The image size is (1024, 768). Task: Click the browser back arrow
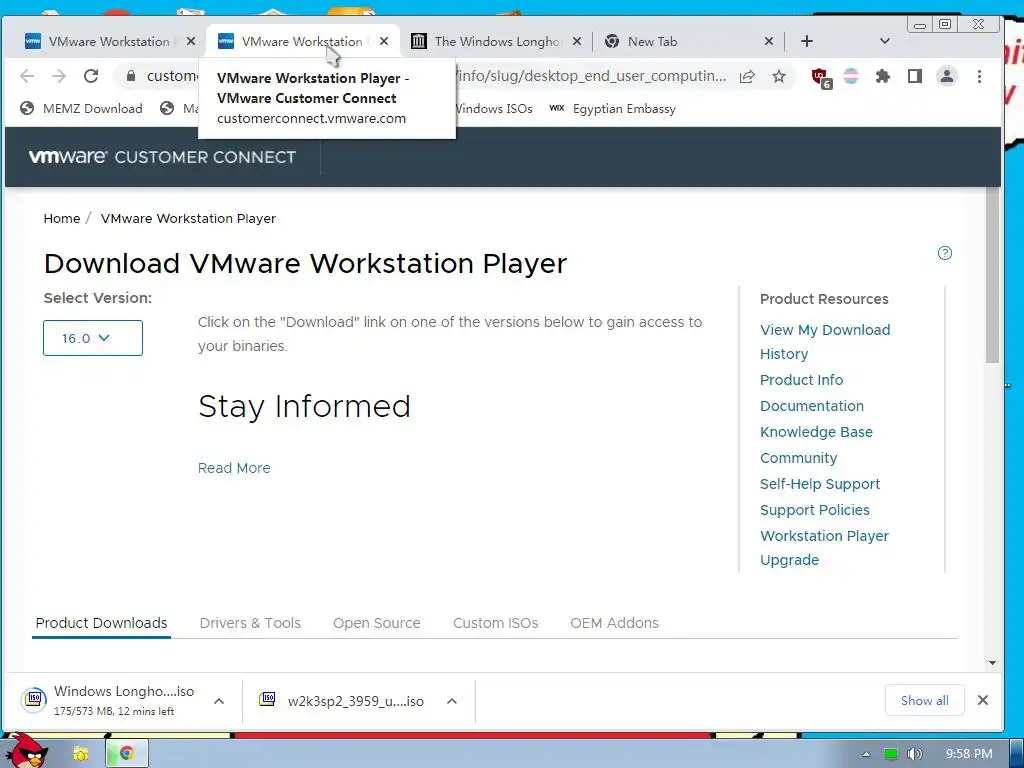pos(27,76)
